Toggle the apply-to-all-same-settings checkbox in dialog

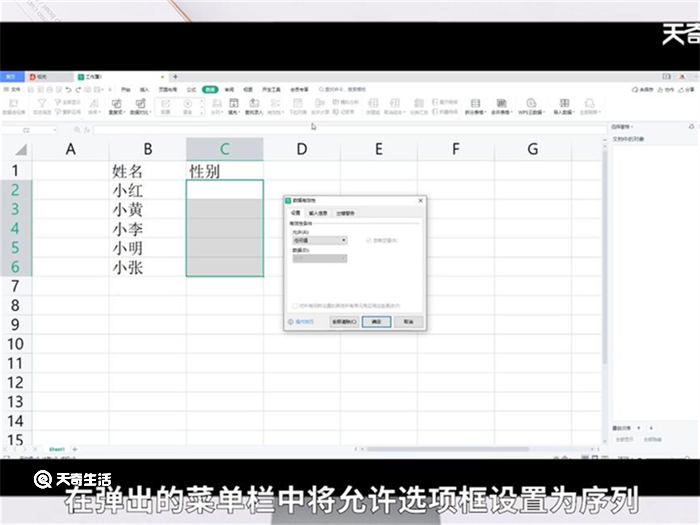pos(295,305)
